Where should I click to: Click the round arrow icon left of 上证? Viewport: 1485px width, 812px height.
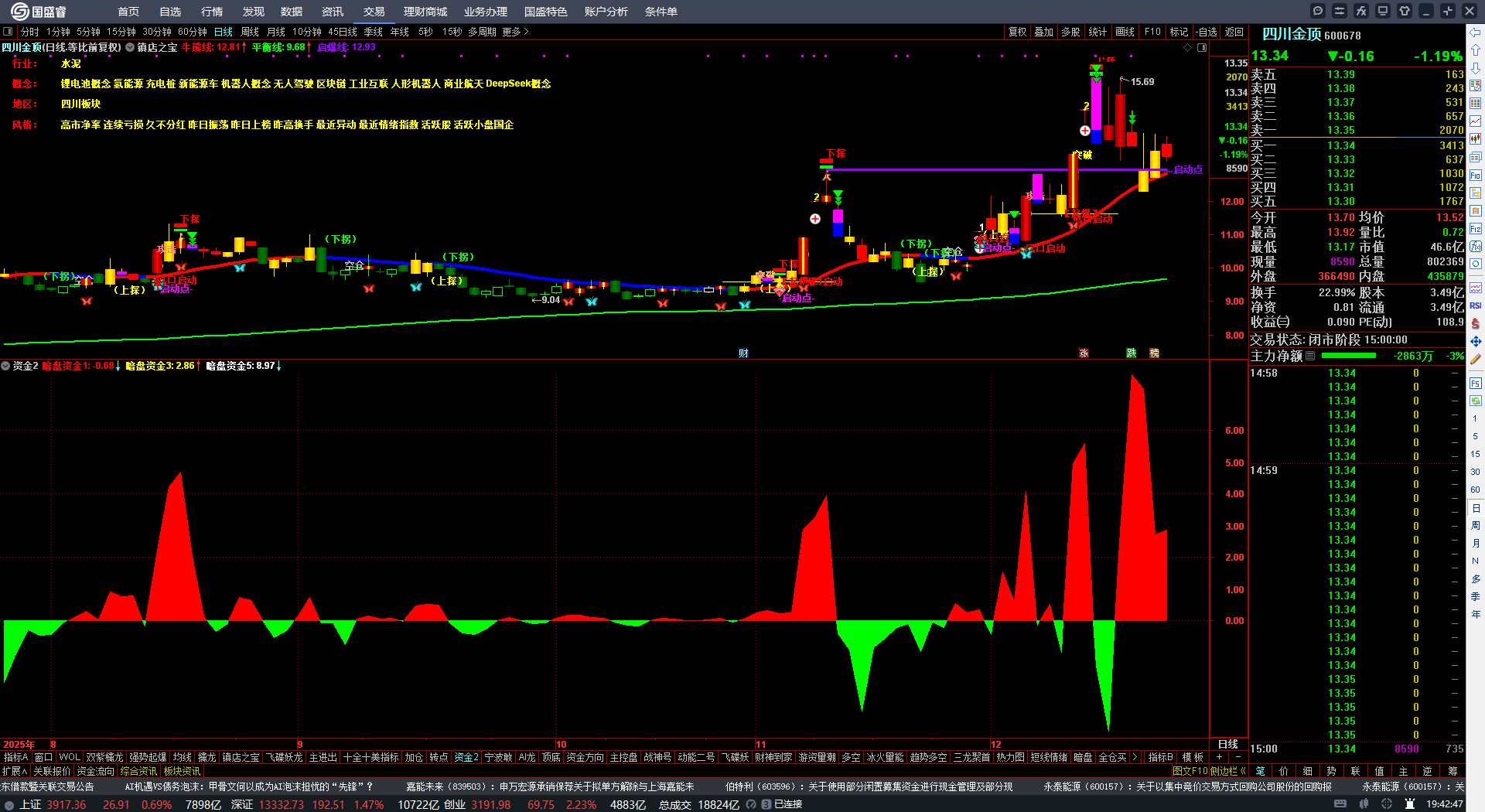coord(10,805)
